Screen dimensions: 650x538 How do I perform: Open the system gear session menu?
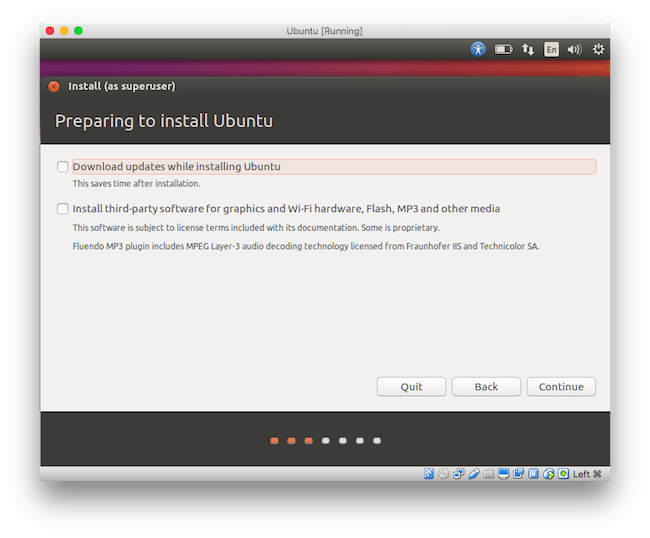(x=598, y=49)
